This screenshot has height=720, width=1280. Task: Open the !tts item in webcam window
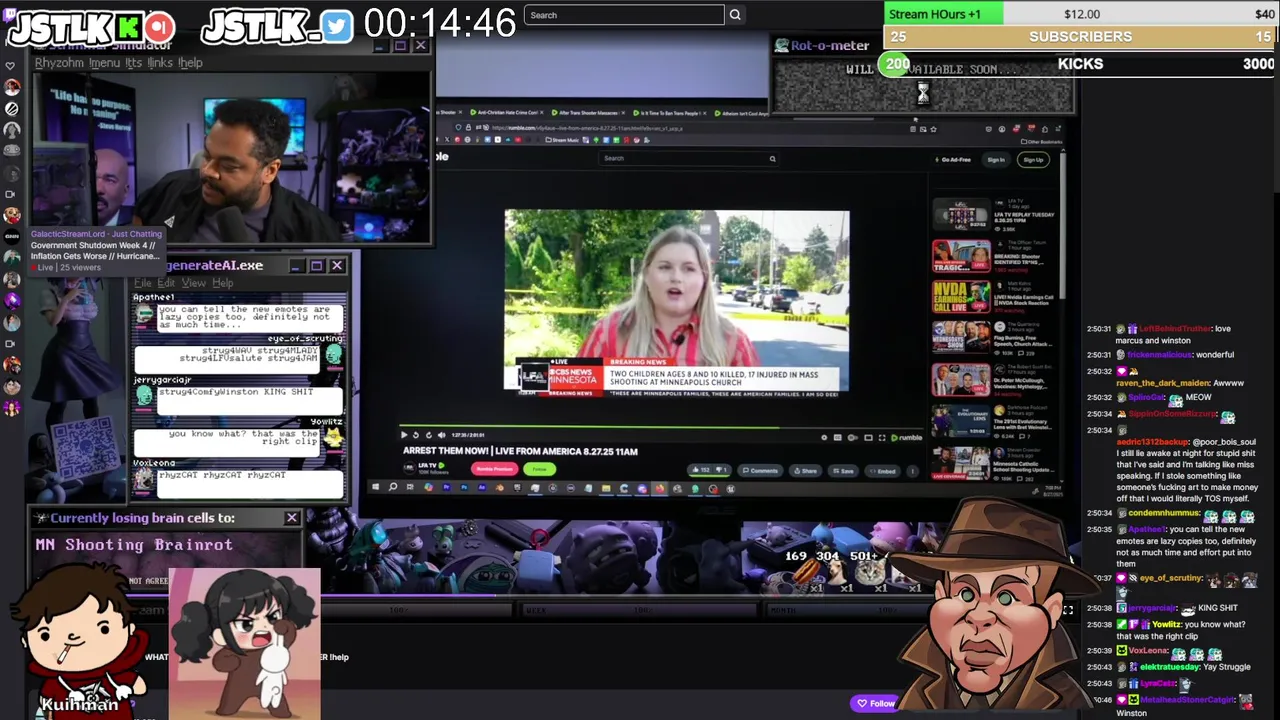point(133,62)
